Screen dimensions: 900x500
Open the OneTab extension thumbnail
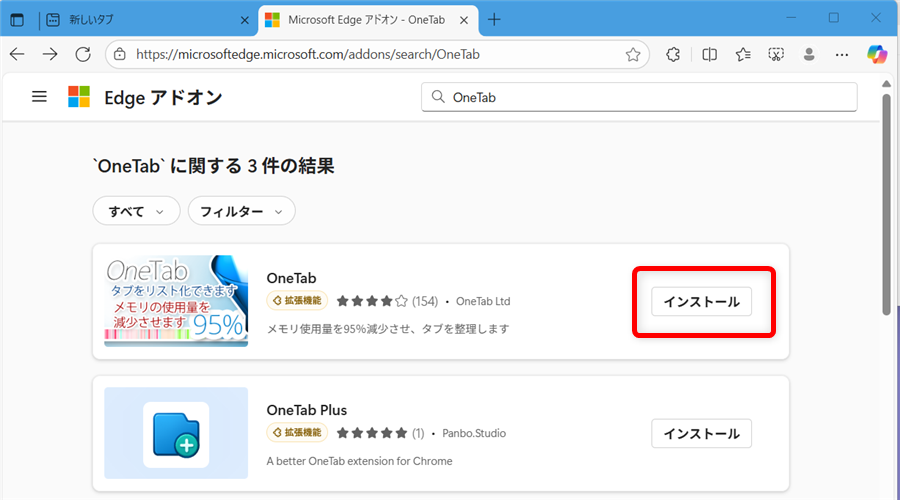(176, 301)
